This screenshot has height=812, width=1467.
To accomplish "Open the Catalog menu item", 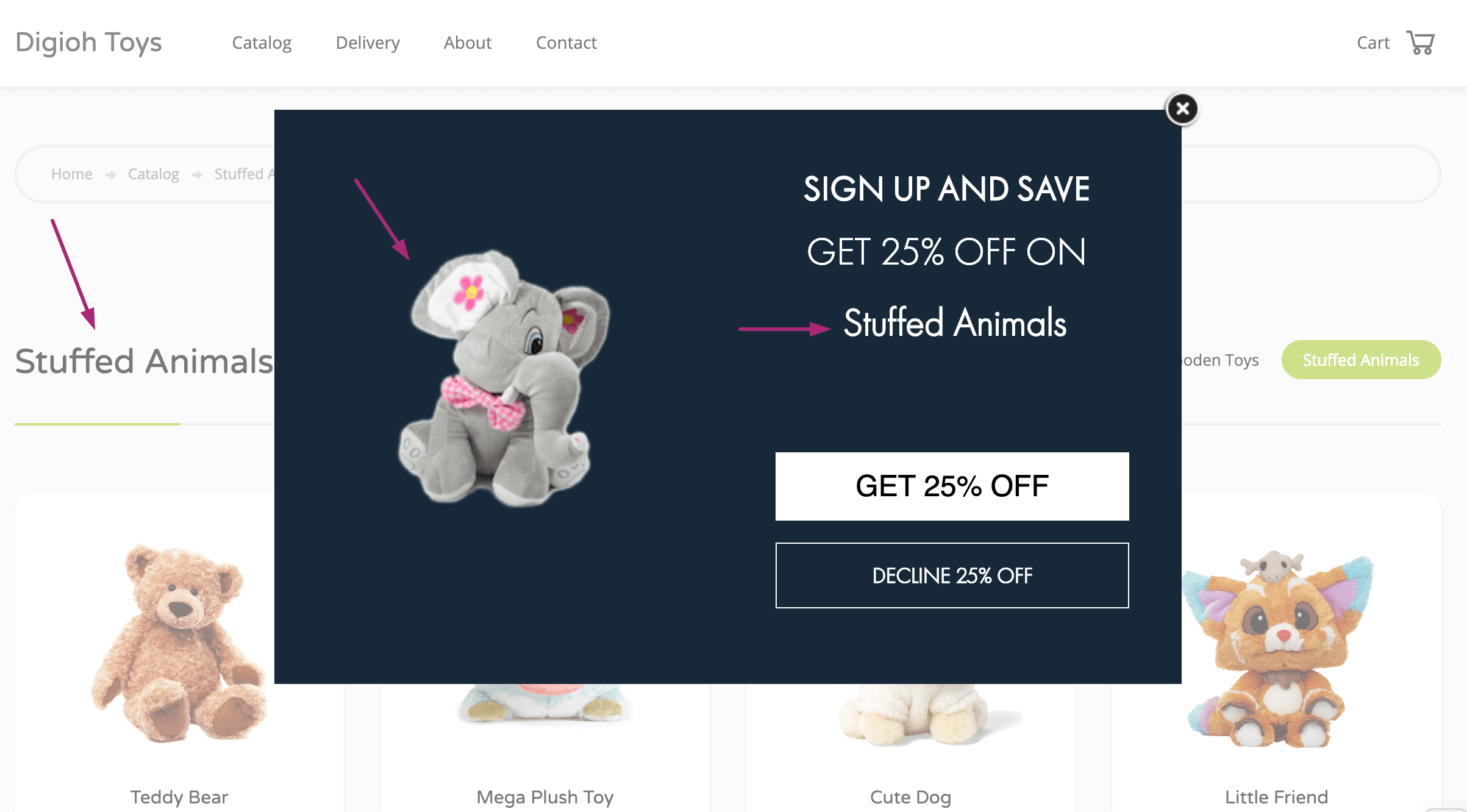I will point(262,43).
